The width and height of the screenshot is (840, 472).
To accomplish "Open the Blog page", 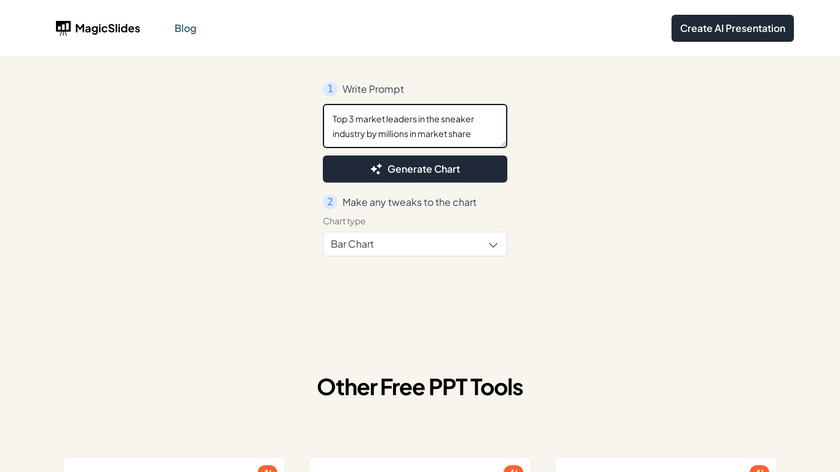I will point(185,28).
